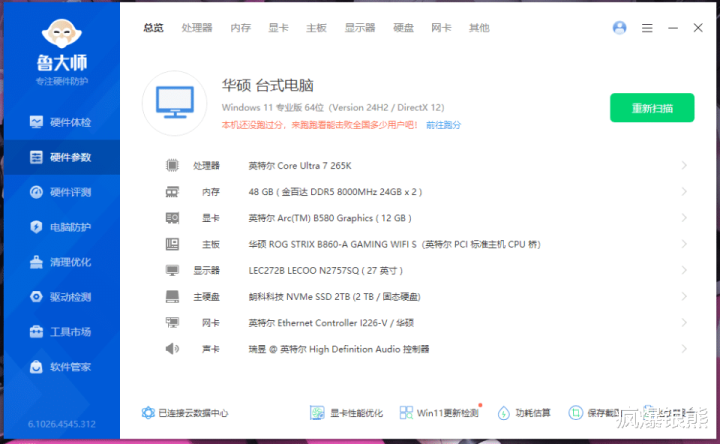Screen dimensions: 720x444
Task: Switch to 网卡 tab
Action: tap(441, 28)
